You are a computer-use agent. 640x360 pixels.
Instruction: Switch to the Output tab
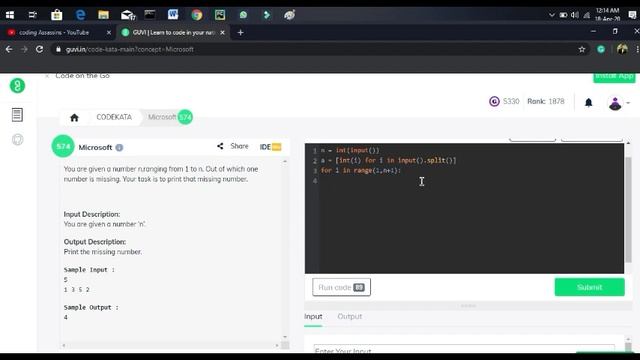[x=349, y=316]
